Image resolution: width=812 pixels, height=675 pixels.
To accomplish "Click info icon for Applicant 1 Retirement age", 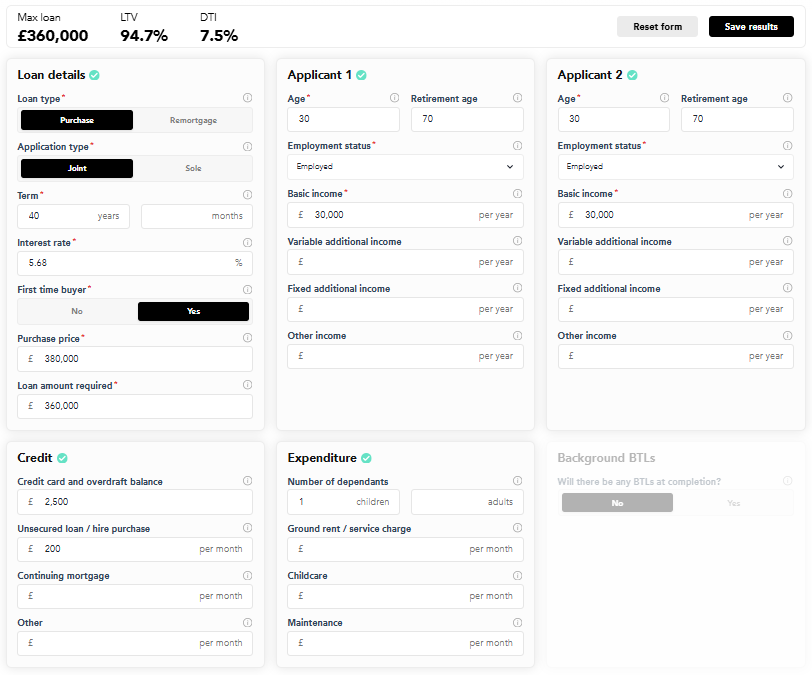I will 517,98.
